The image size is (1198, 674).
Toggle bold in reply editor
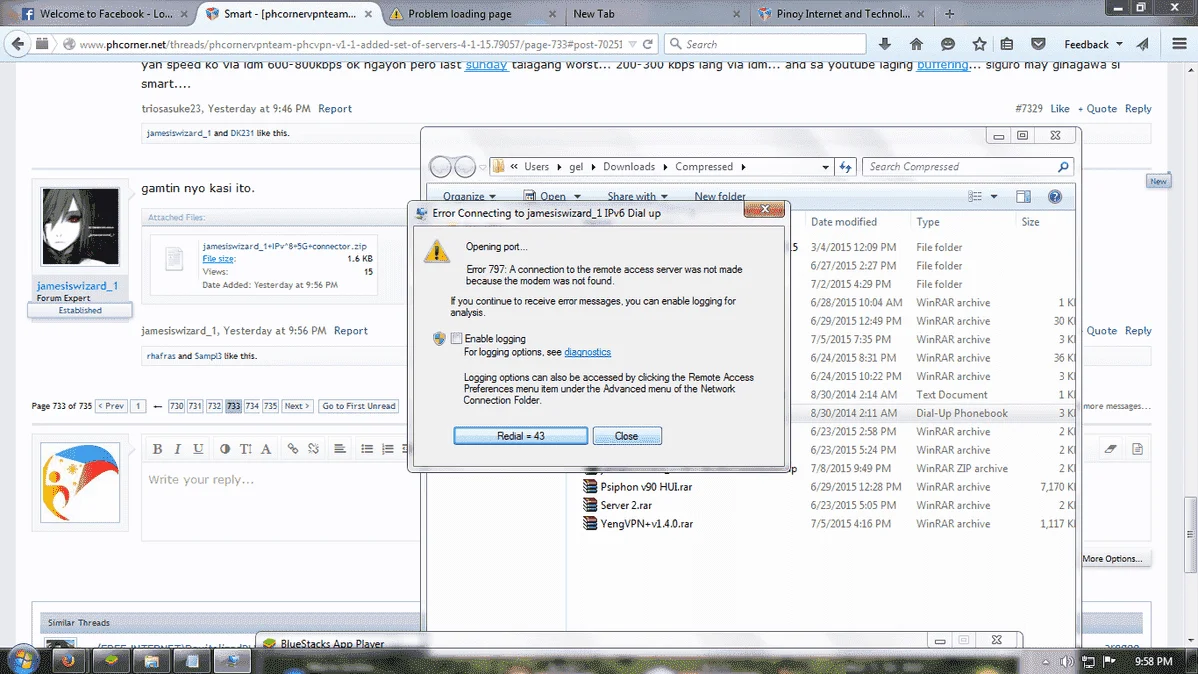pos(157,449)
